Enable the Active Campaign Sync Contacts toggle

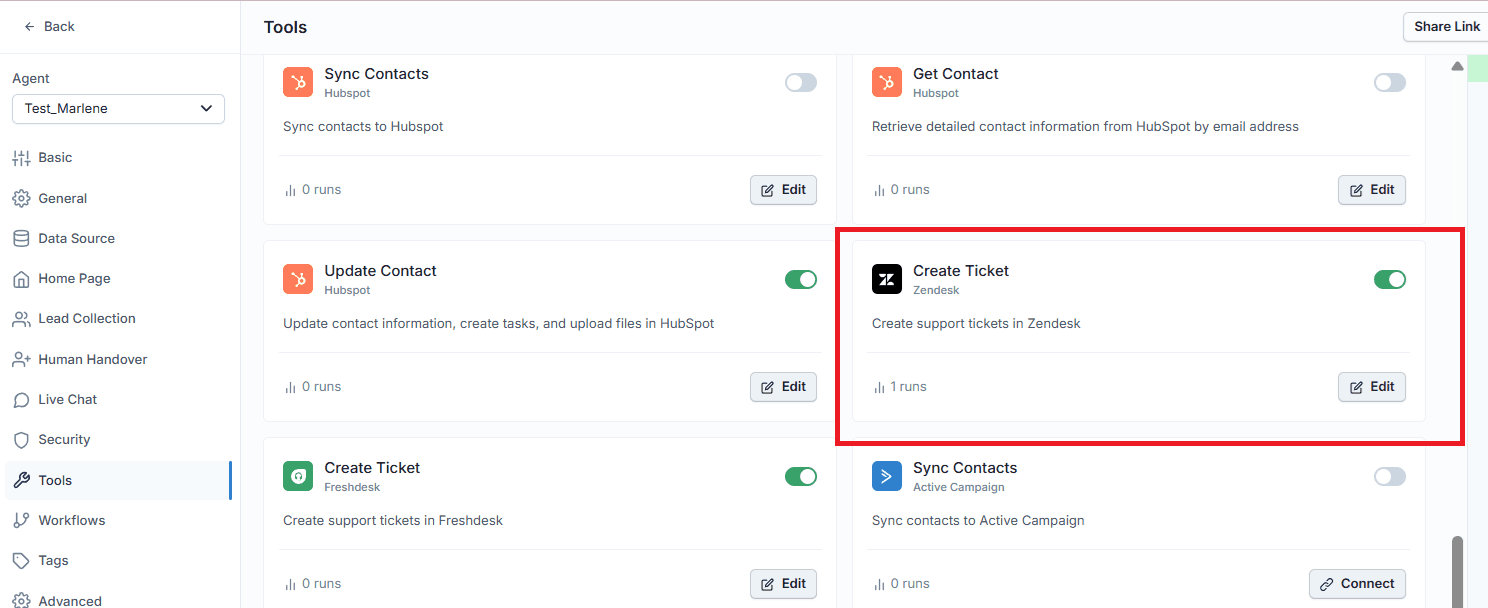(1390, 476)
